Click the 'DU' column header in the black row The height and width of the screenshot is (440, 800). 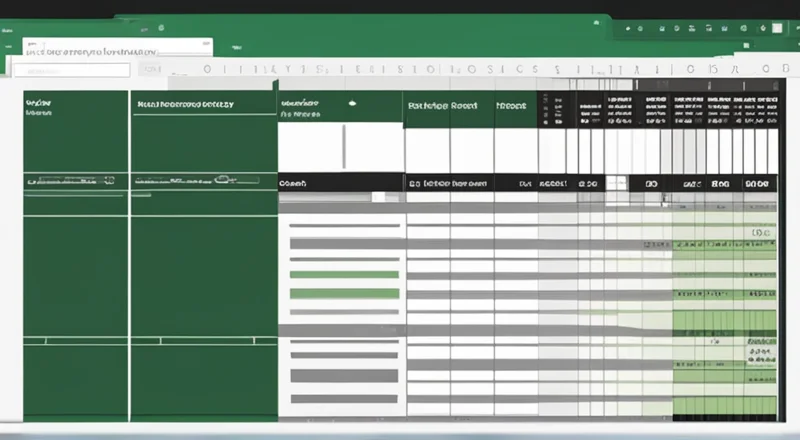[x=524, y=184]
